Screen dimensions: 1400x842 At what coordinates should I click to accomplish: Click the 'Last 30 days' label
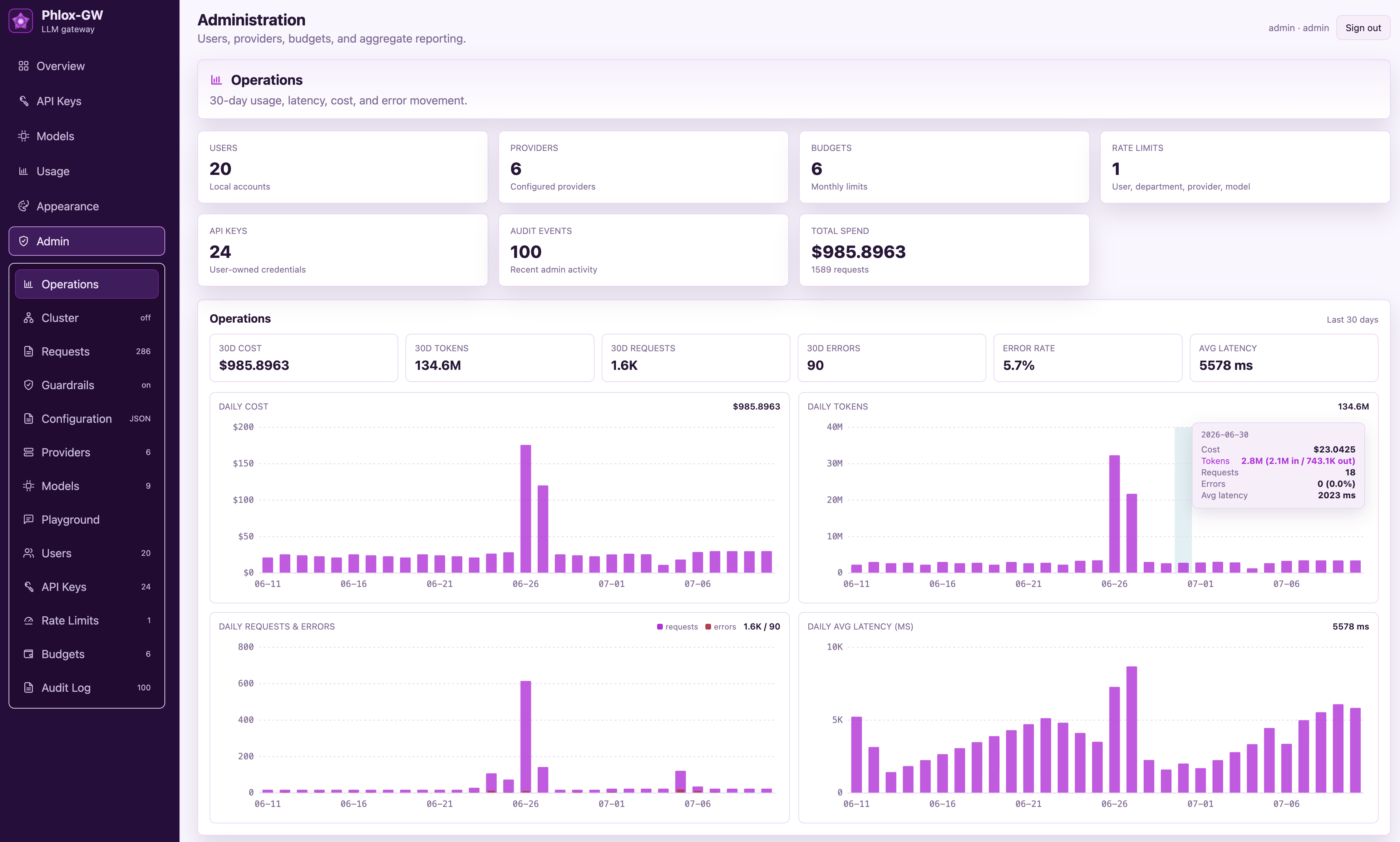point(1352,319)
